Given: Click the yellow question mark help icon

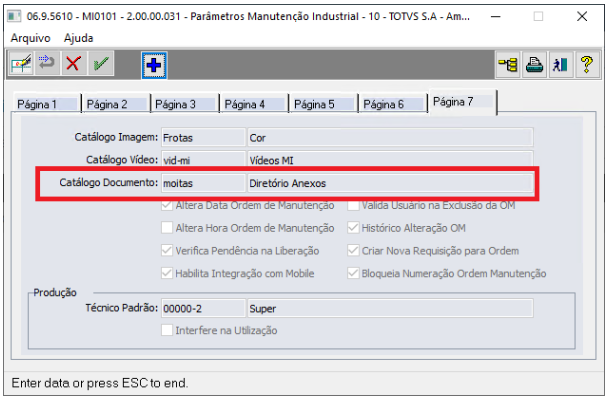Looking at the screenshot, I should click(587, 64).
